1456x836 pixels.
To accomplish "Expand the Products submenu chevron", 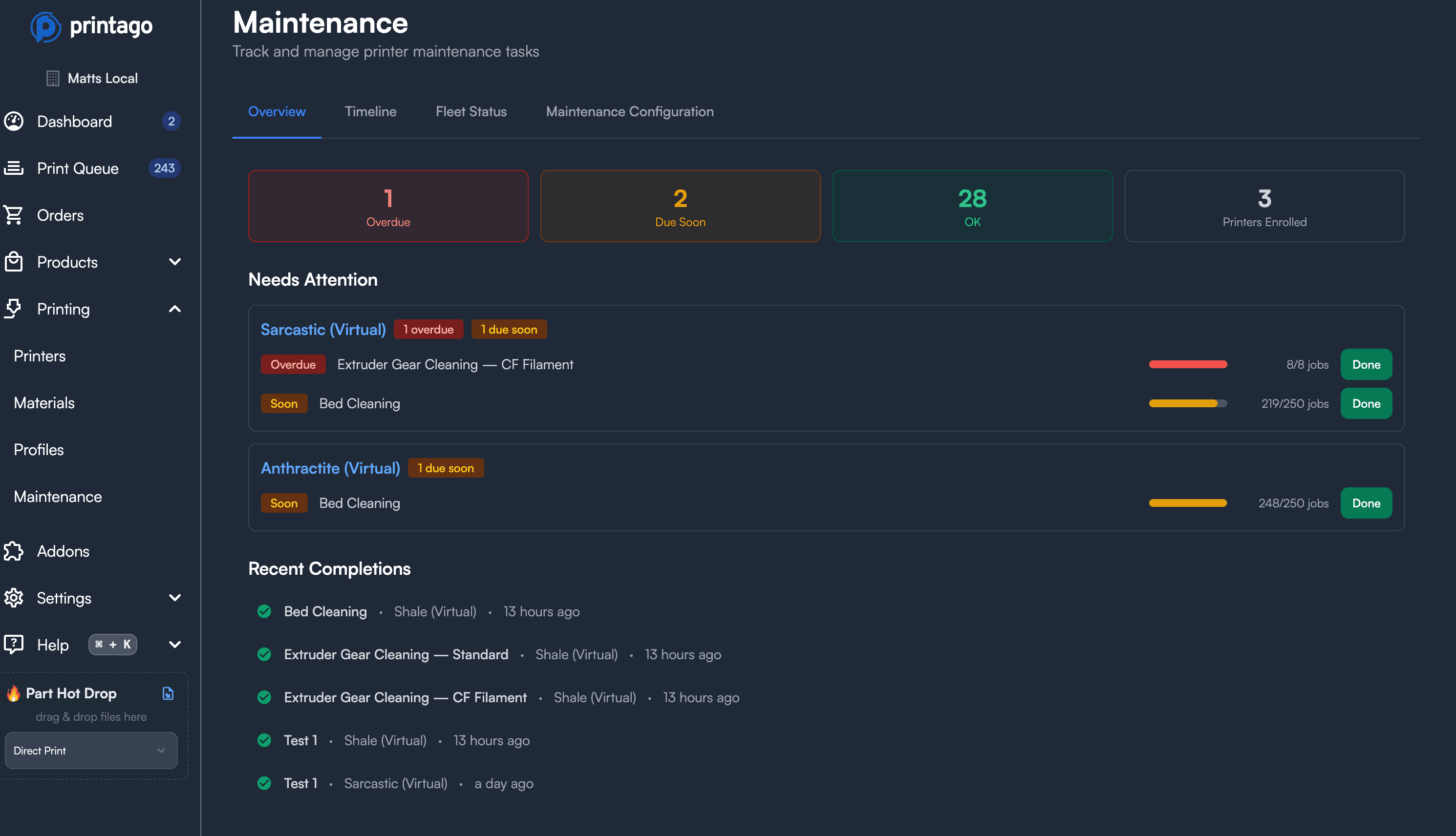I will click(x=175, y=262).
